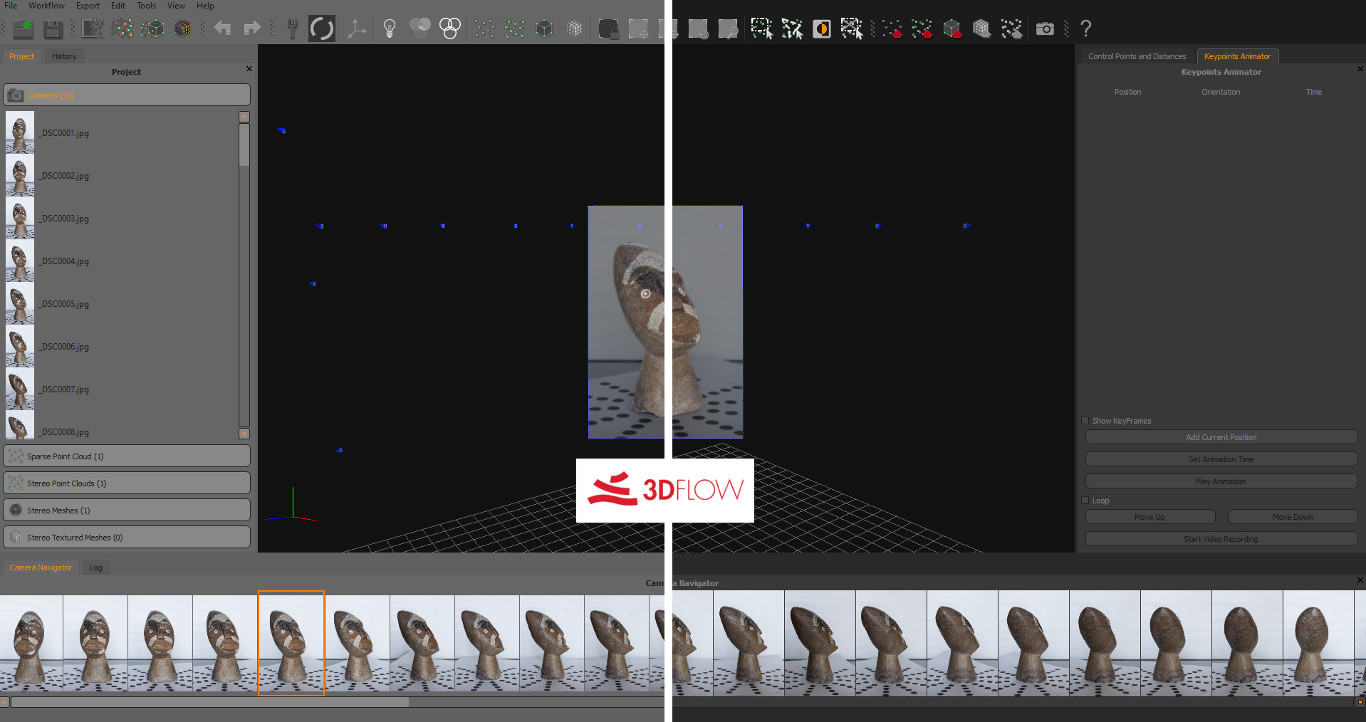Open help with the question mark icon
Screen dimensions: 1366x722
point(1086,29)
